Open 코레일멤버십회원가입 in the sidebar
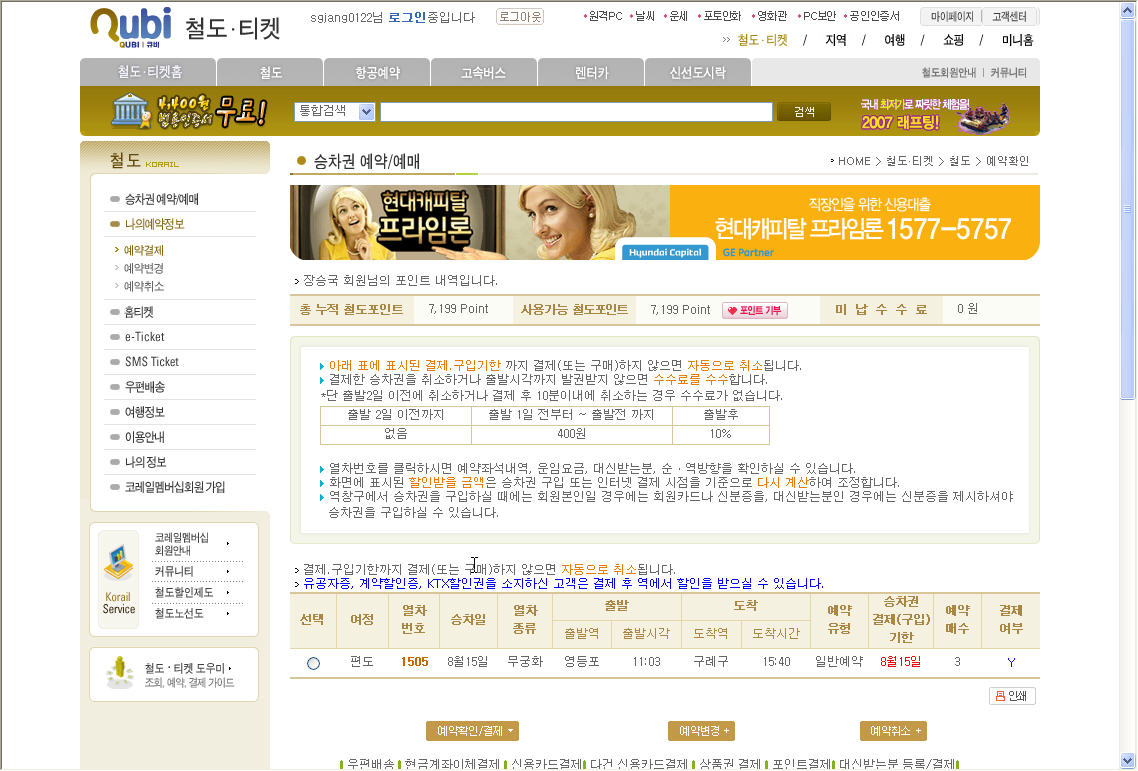Viewport: 1138px width, 771px height. tap(174, 487)
